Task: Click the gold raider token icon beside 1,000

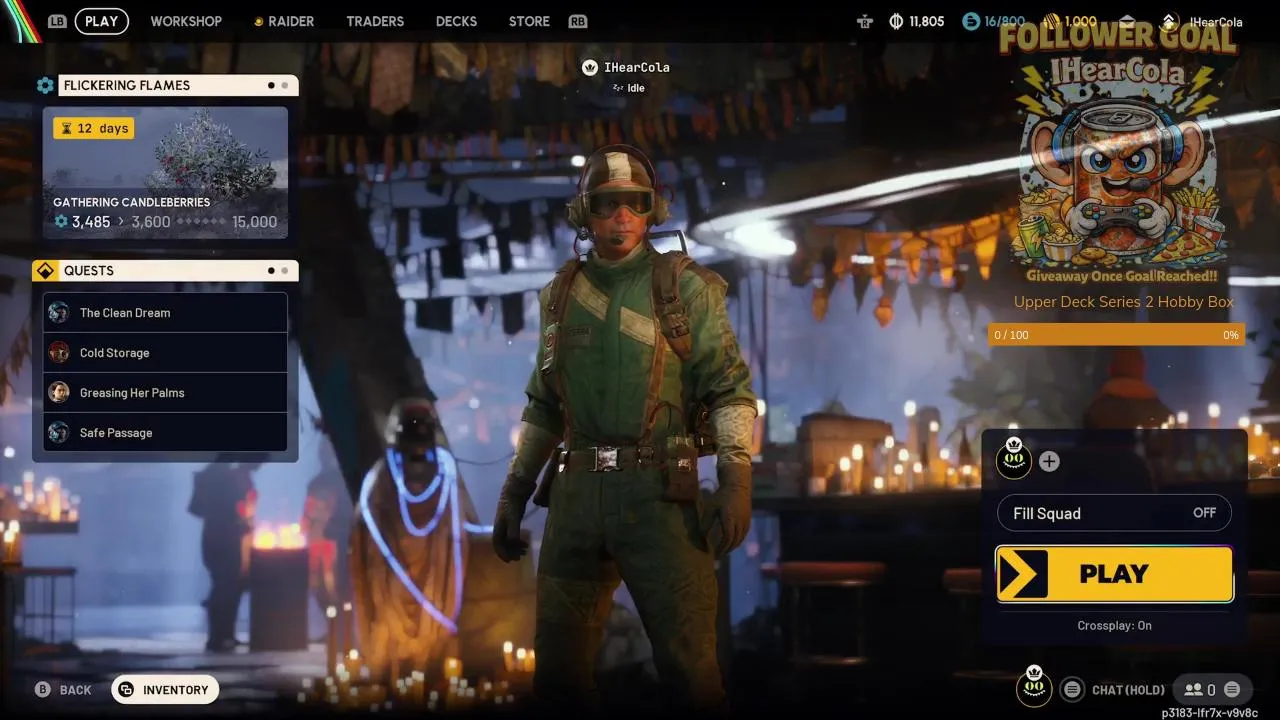Action: pyautogui.click(x=1051, y=21)
